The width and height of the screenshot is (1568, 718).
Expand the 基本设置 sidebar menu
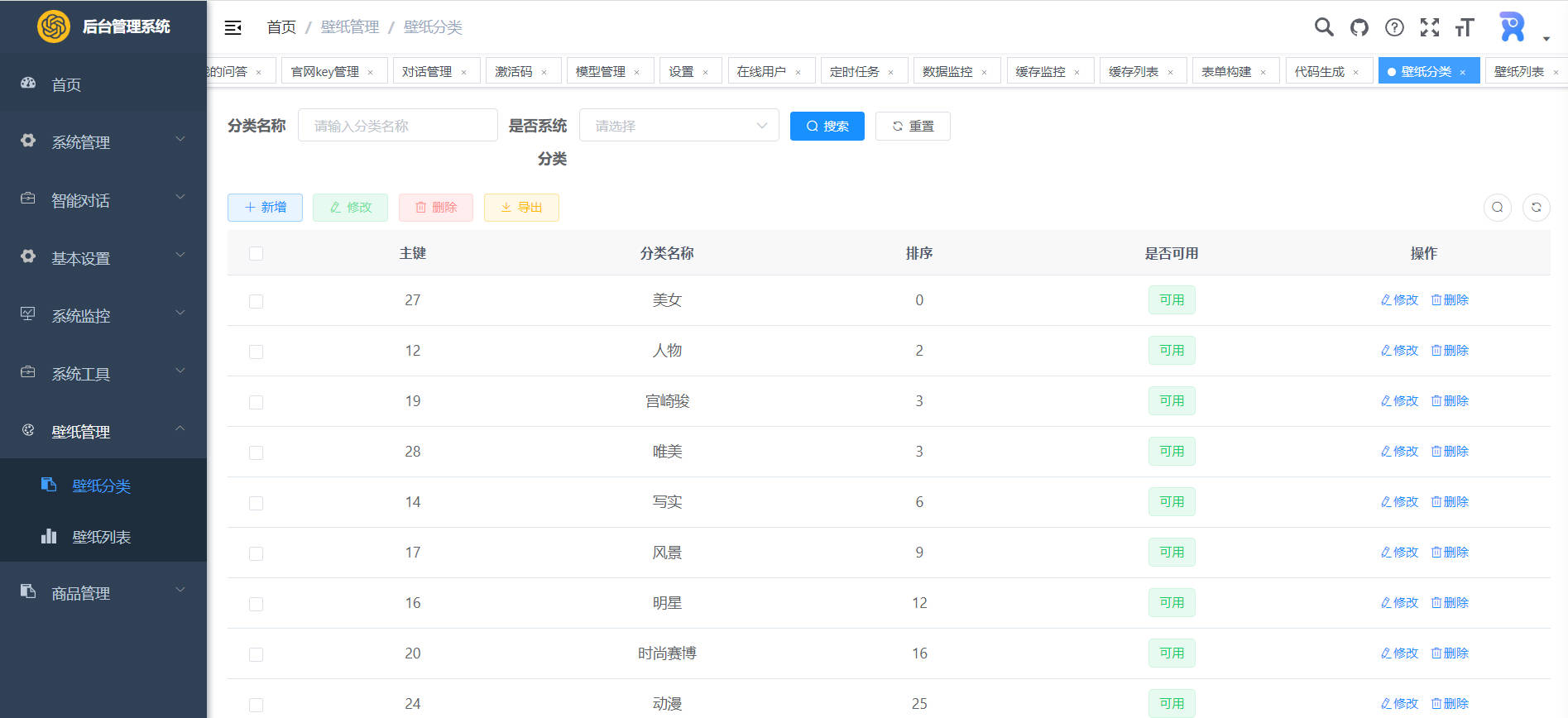pyautogui.click(x=103, y=258)
